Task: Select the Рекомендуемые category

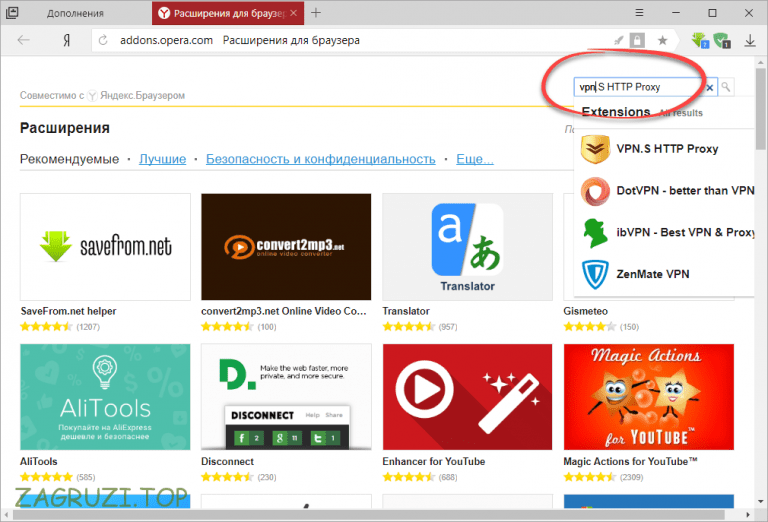Action: pyautogui.click(x=70, y=159)
